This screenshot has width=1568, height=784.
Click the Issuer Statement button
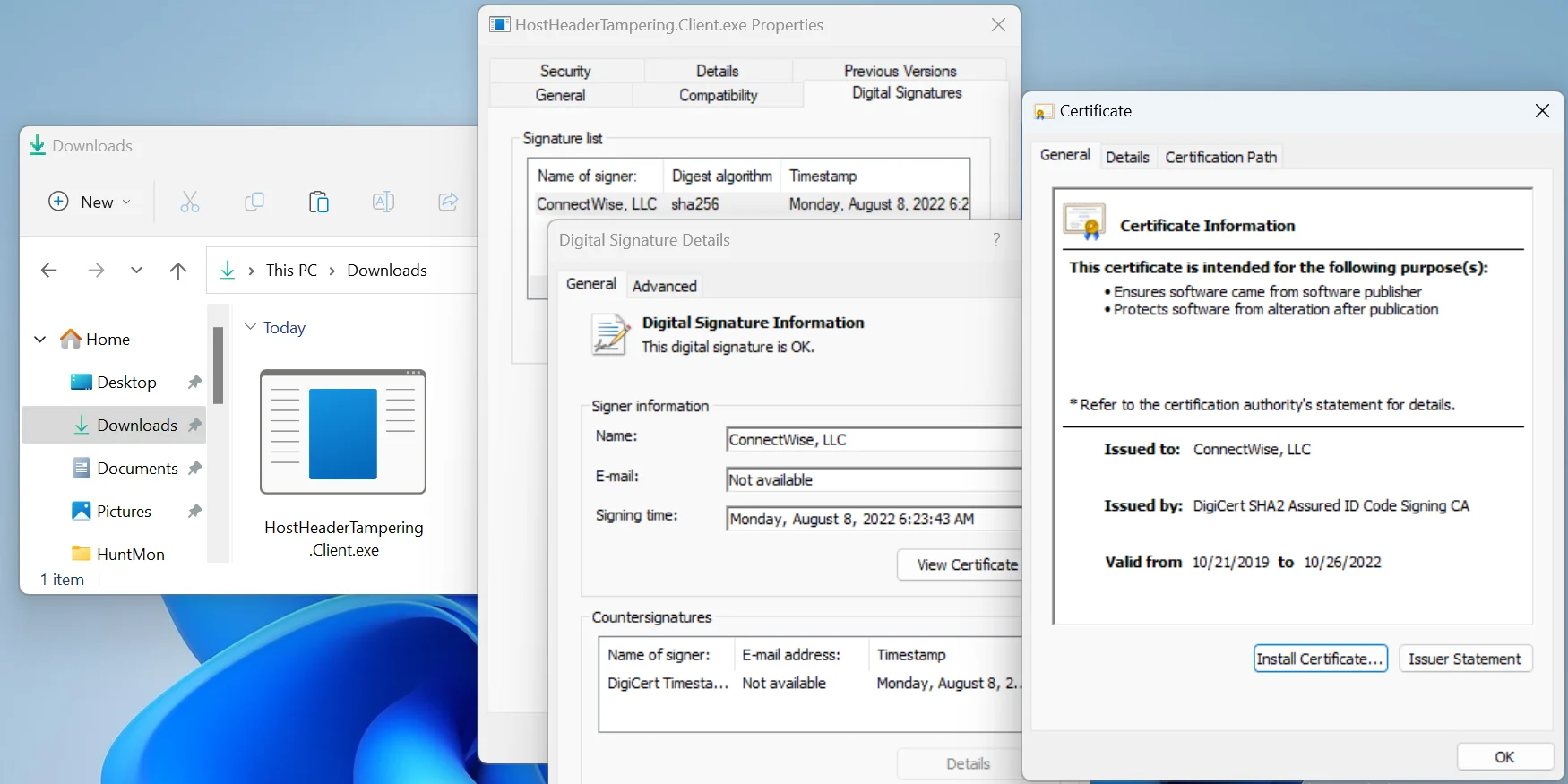[x=1465, y=659]
